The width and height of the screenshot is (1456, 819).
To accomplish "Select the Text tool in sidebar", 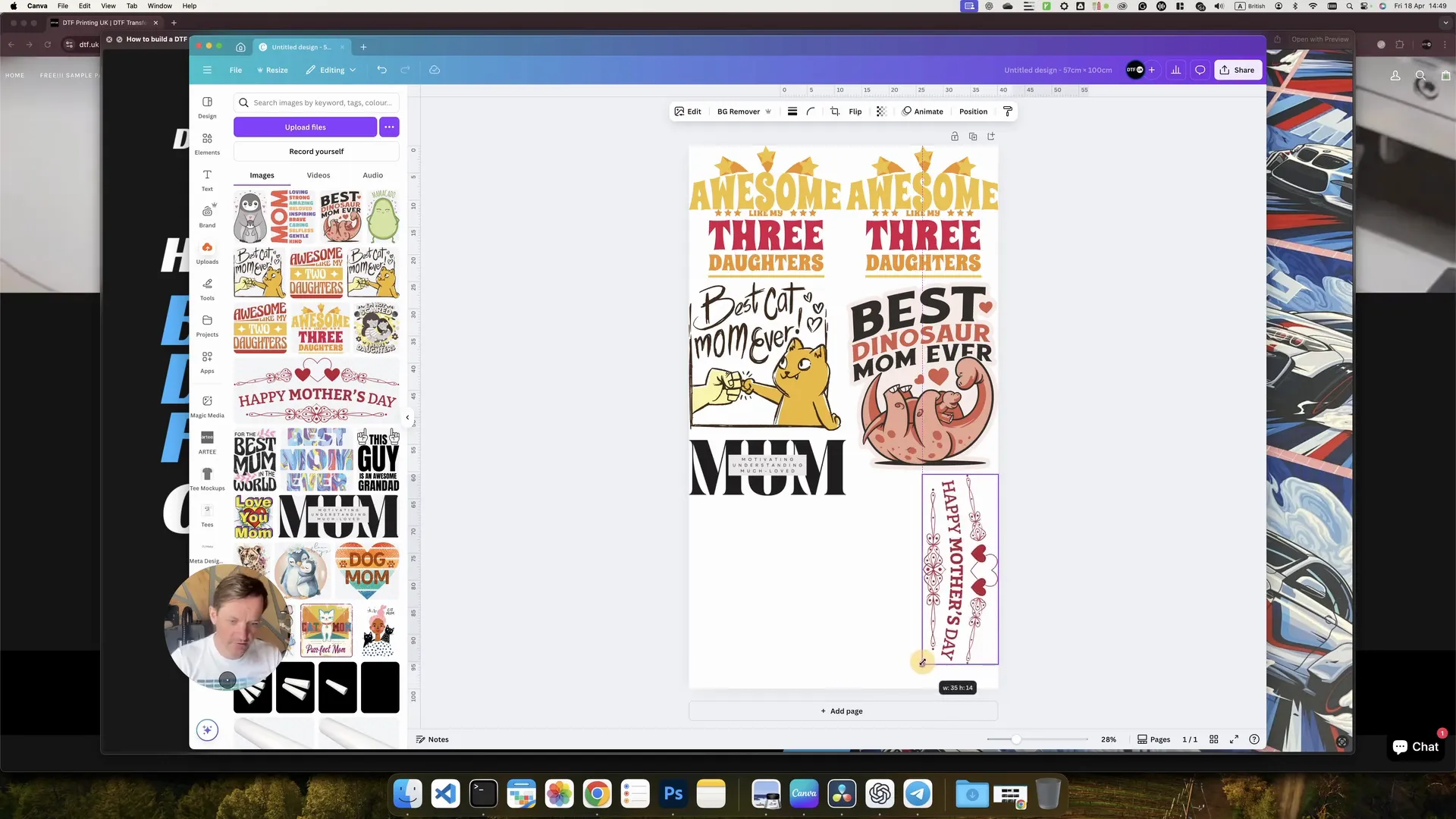I will (x=207, y=180).
